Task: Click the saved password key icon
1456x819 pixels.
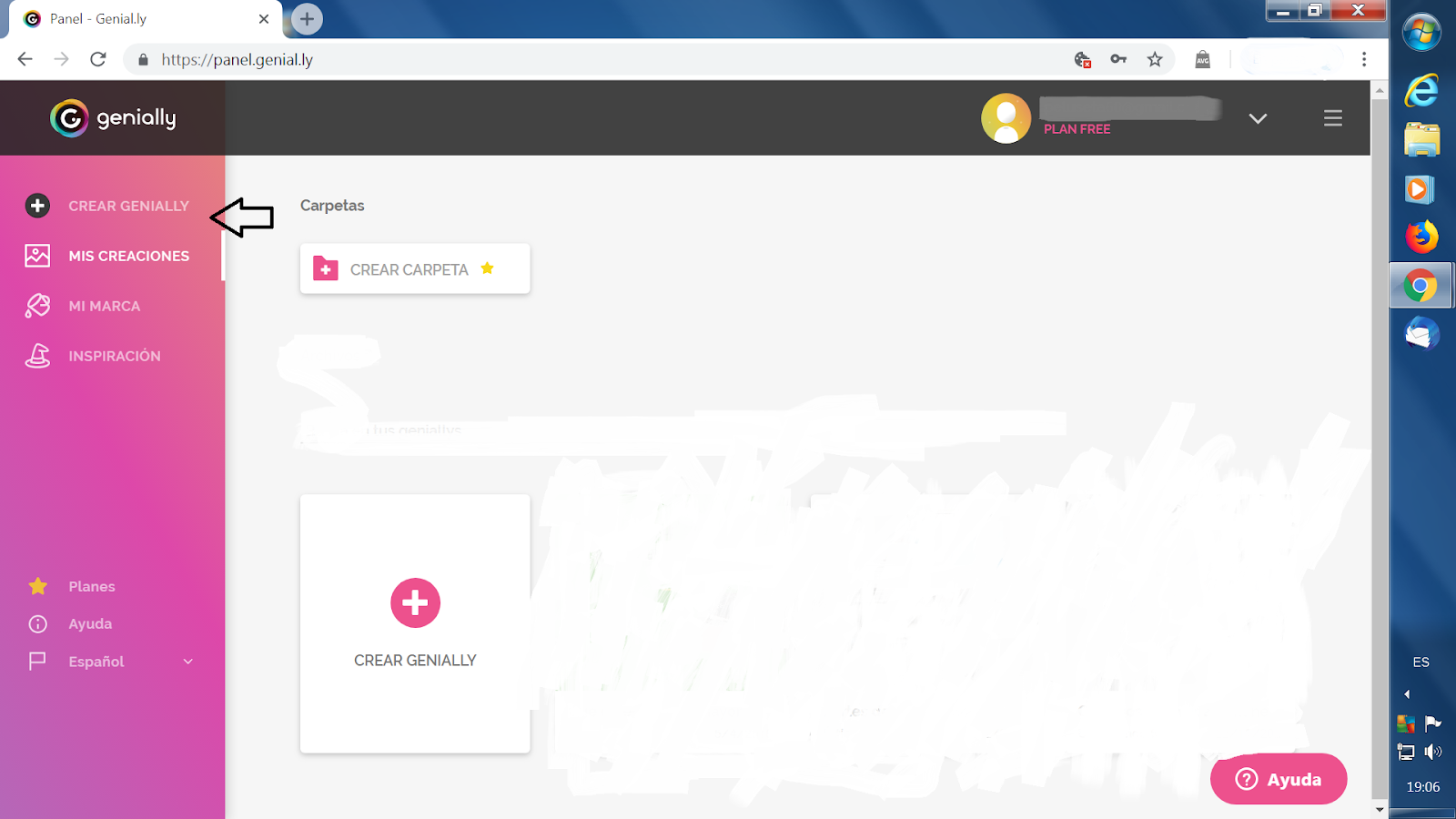Action: [x=1118, y=59]
